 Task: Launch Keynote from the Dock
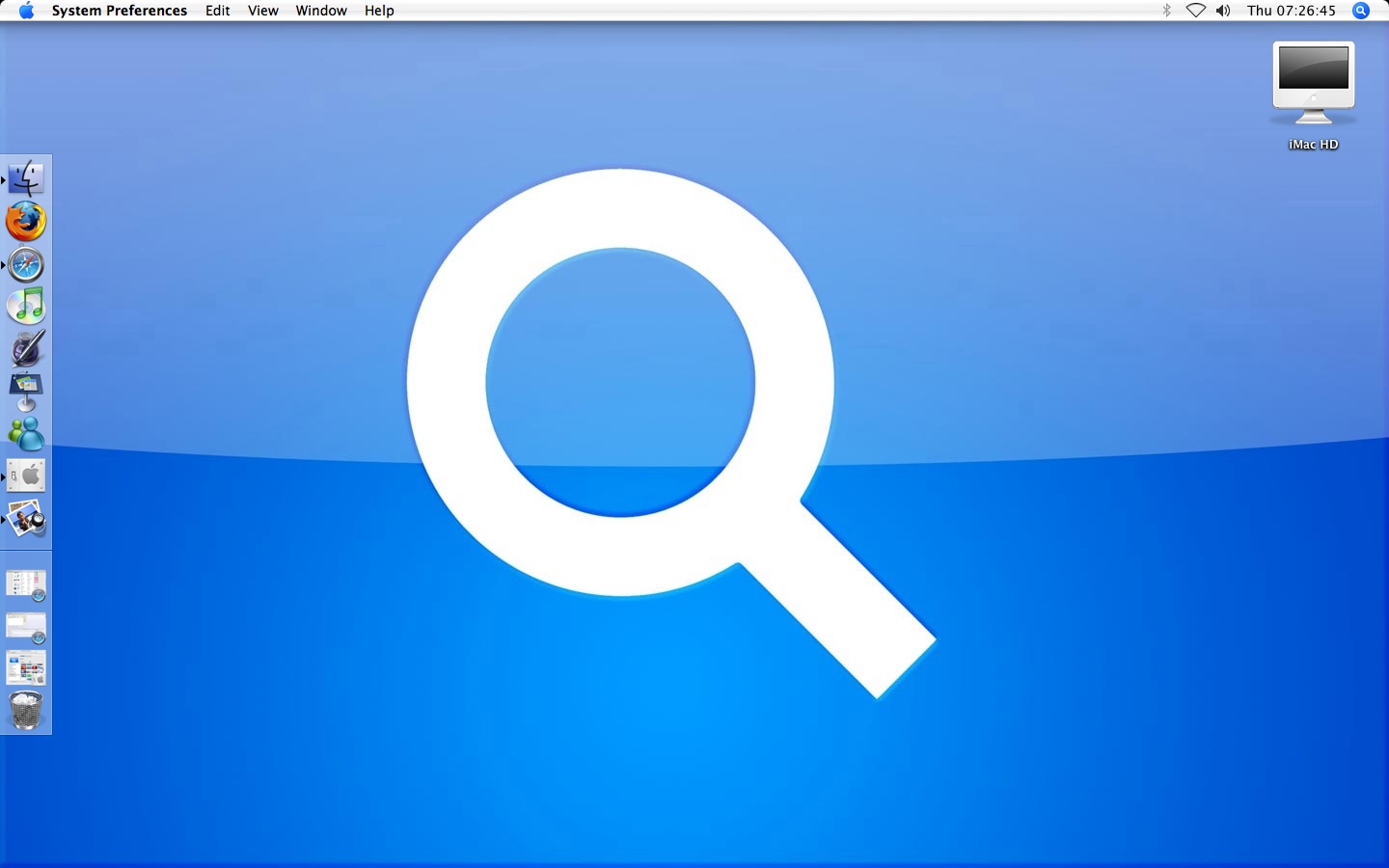pyautogui.click(x=26, y=392)
